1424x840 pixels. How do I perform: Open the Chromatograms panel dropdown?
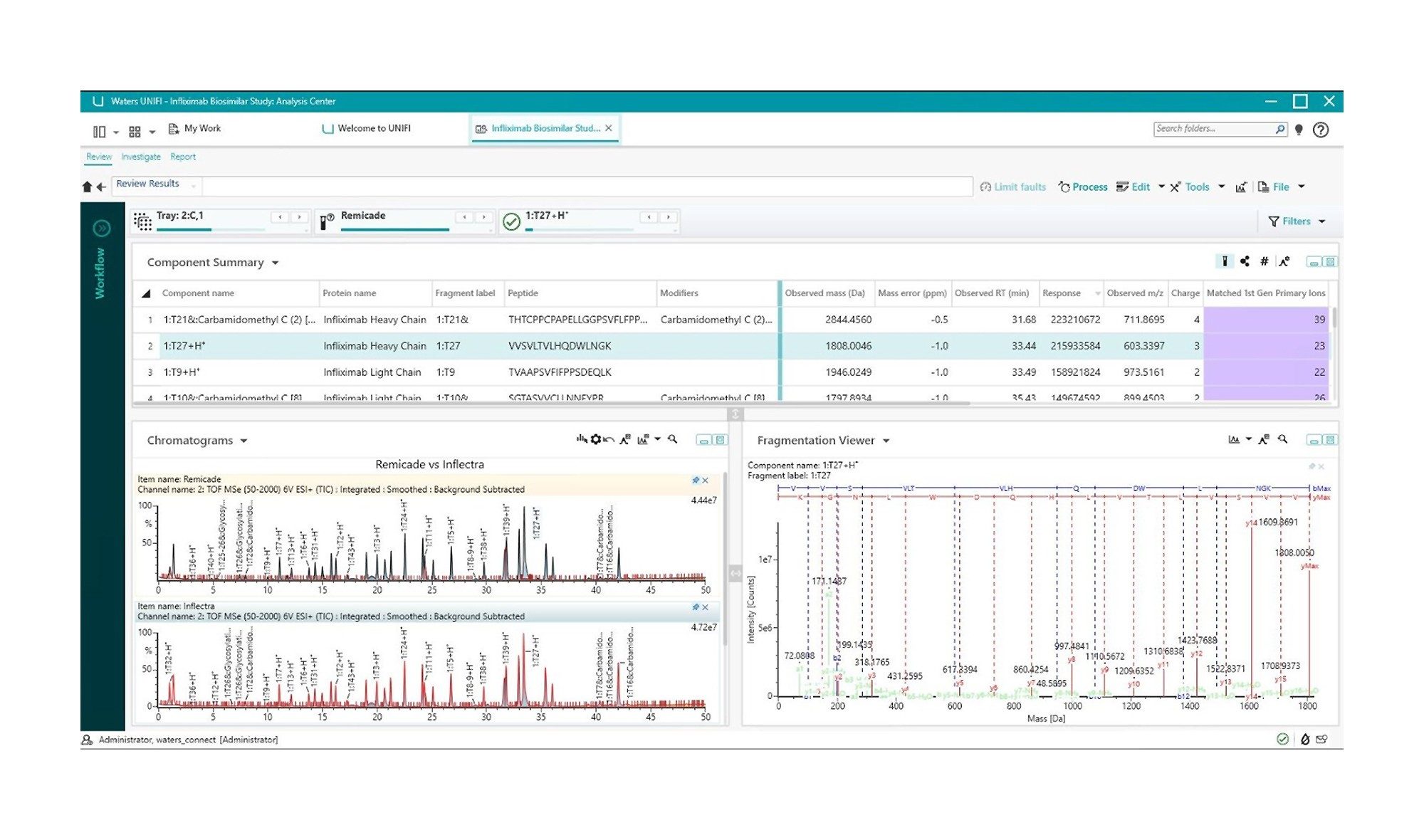[x=244, y=441]
